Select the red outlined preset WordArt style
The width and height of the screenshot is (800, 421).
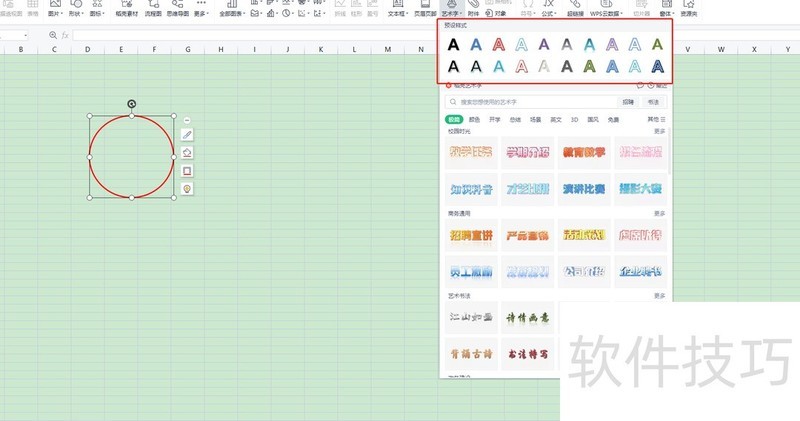coord(499,45)
